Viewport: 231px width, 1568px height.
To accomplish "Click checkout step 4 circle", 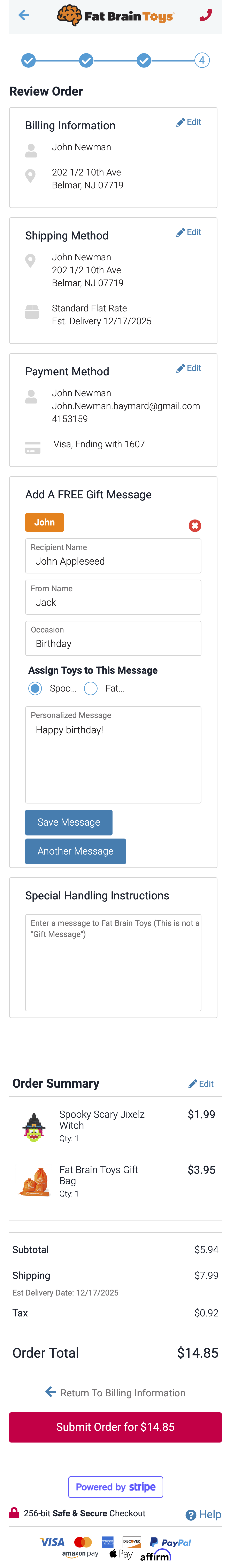I will point(202,60).
